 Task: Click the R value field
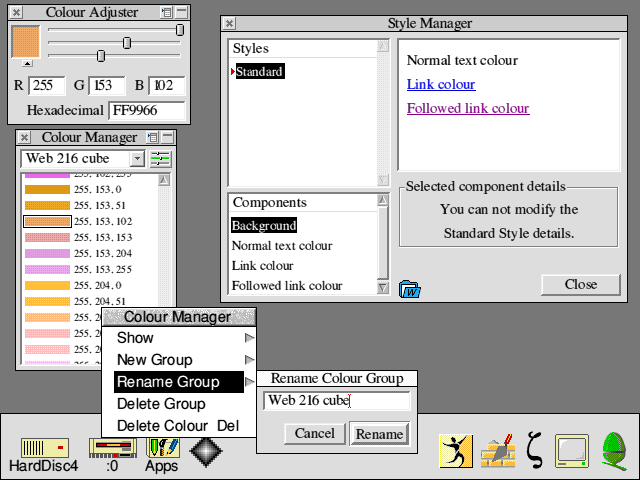47,85
